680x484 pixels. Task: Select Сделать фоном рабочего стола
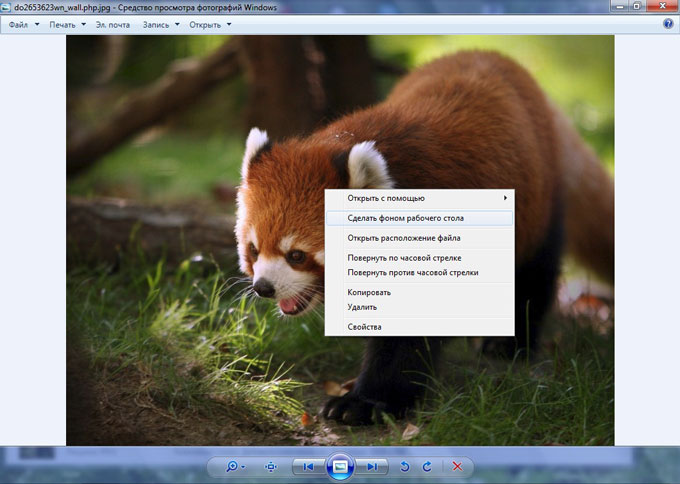pyautogui.click(x=419, y=218)
